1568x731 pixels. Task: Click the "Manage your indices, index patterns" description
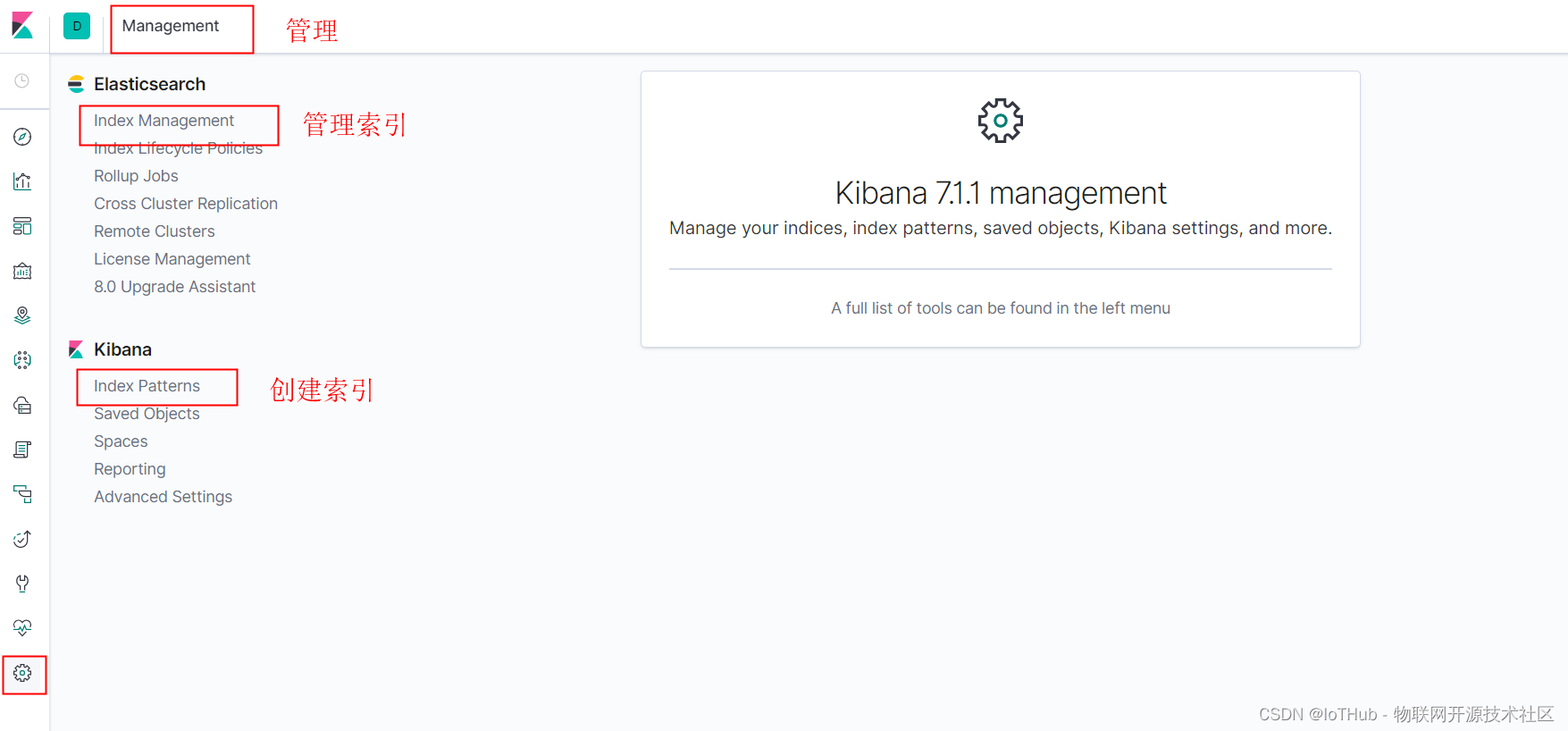(1001, 228)
